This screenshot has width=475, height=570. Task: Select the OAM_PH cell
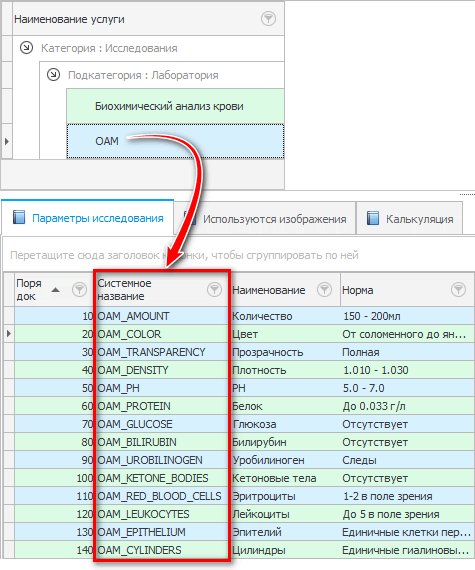tap(162, 388)
